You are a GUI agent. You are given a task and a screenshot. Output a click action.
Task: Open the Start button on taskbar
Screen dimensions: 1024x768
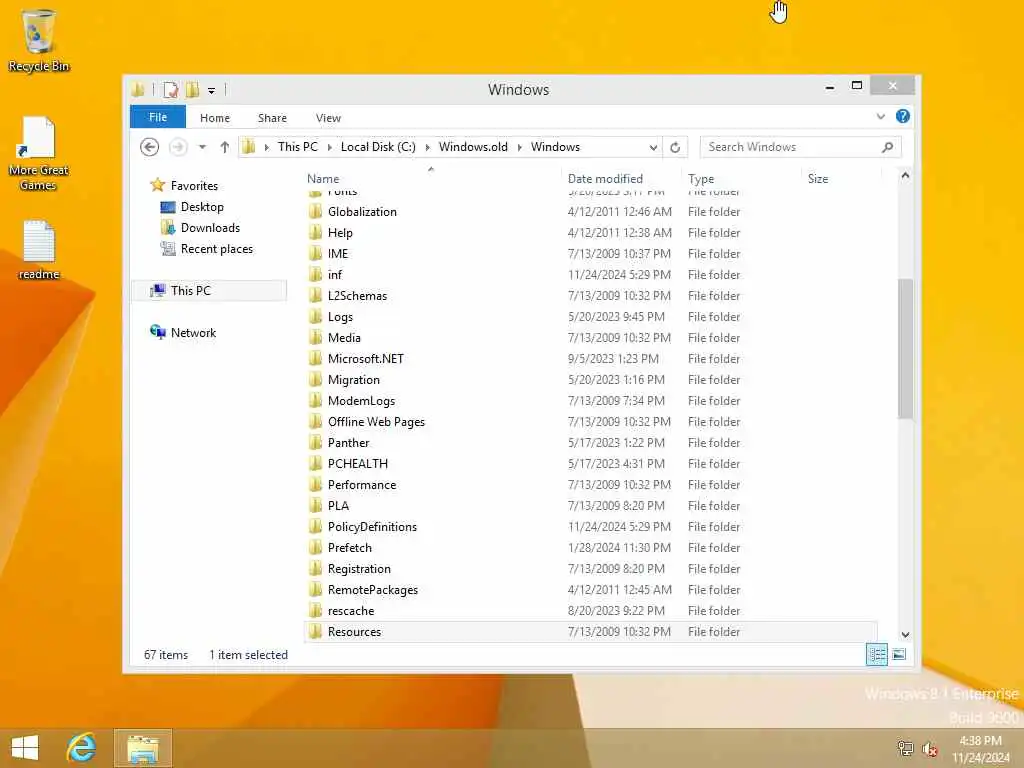(25, 748)
